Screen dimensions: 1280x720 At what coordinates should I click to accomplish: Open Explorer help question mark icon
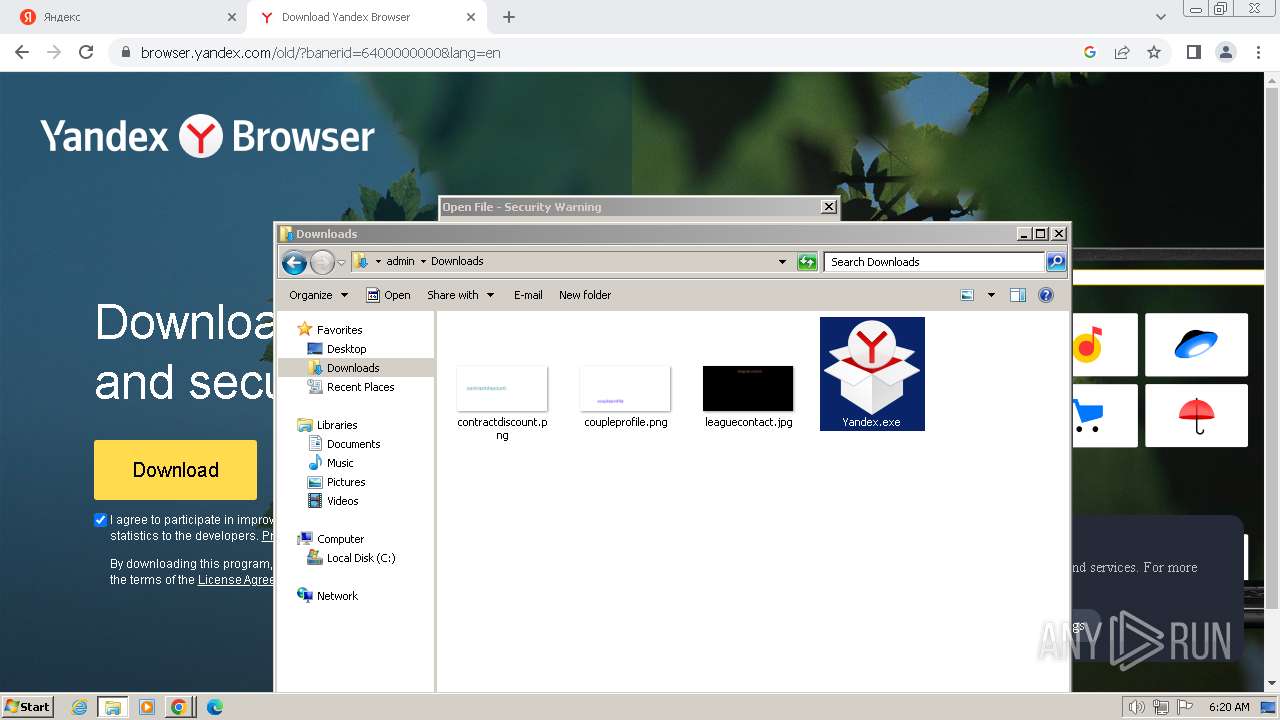pos(1046,295)
